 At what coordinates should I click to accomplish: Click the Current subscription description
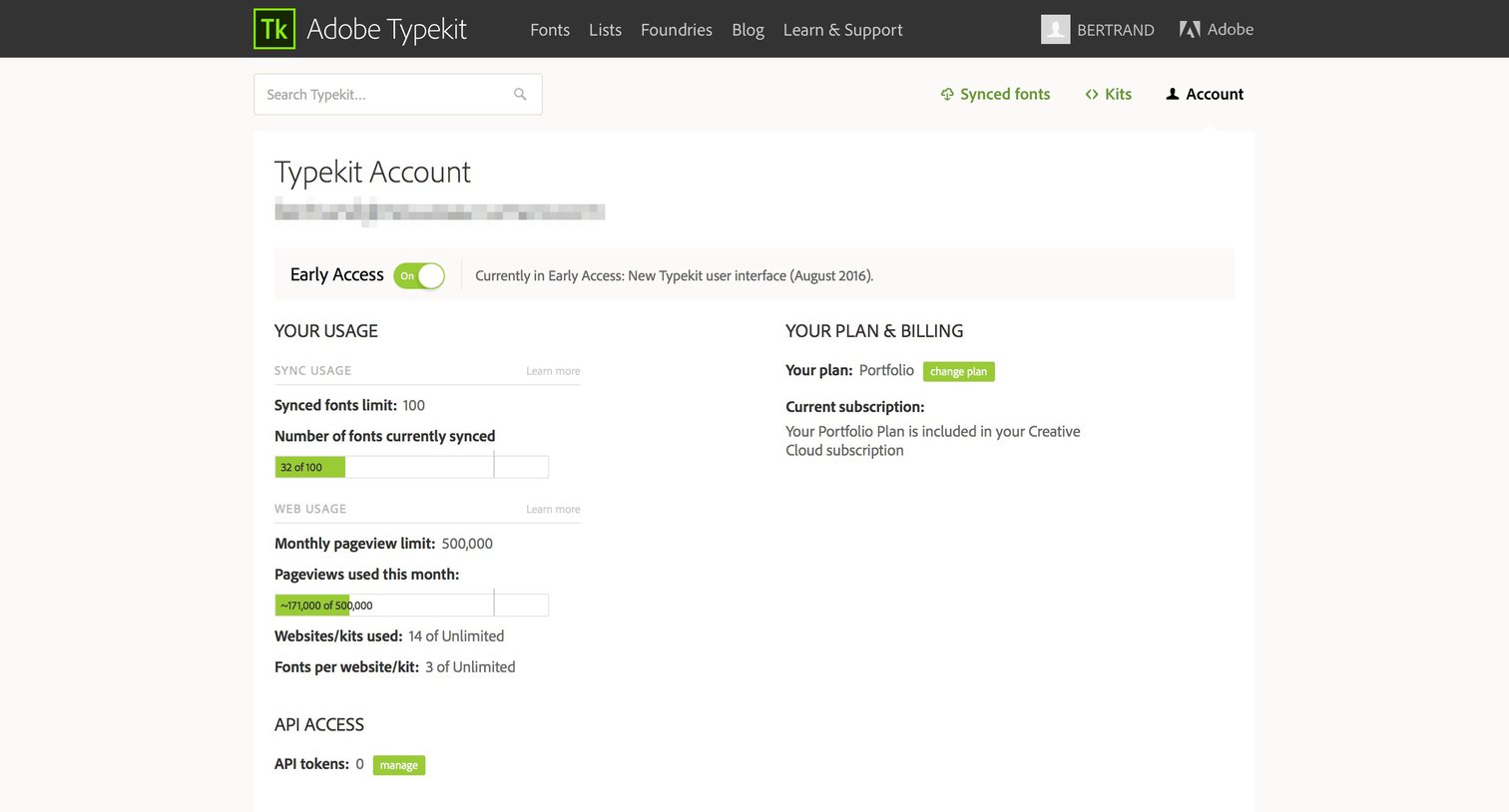tap(933, 441)
